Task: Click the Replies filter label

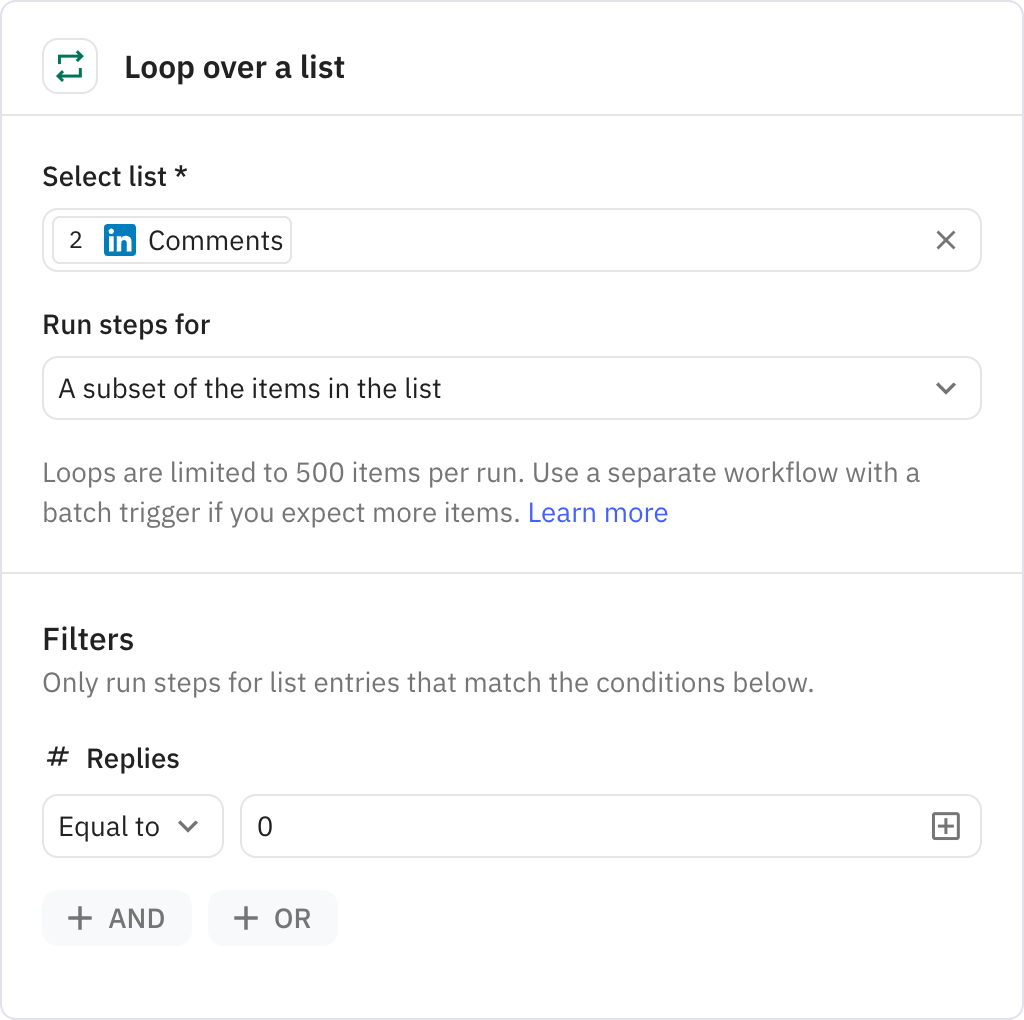Action: [133, 758]
